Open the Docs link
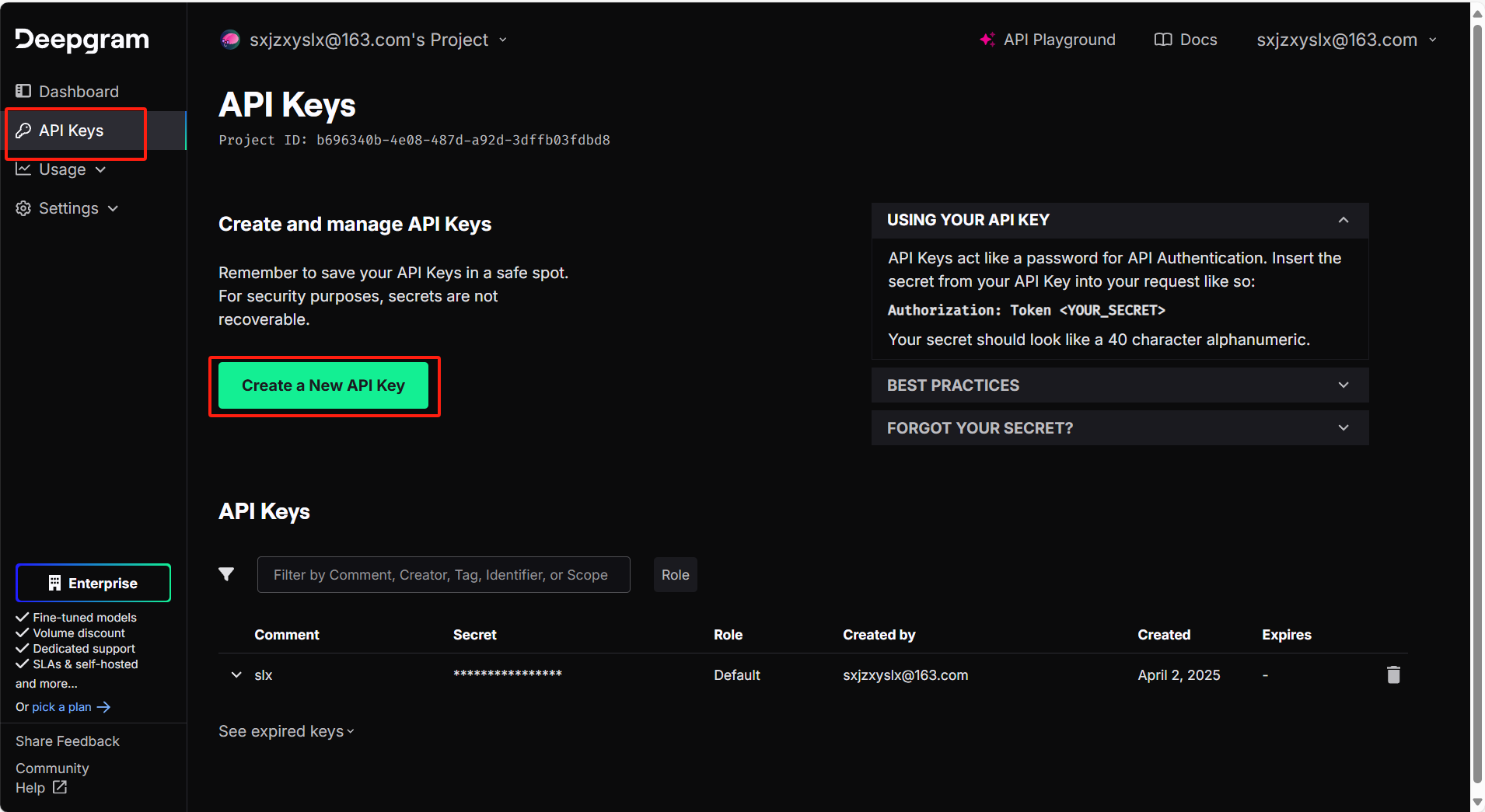This screenshot has width=1485, height=812. coord(1186,40)
